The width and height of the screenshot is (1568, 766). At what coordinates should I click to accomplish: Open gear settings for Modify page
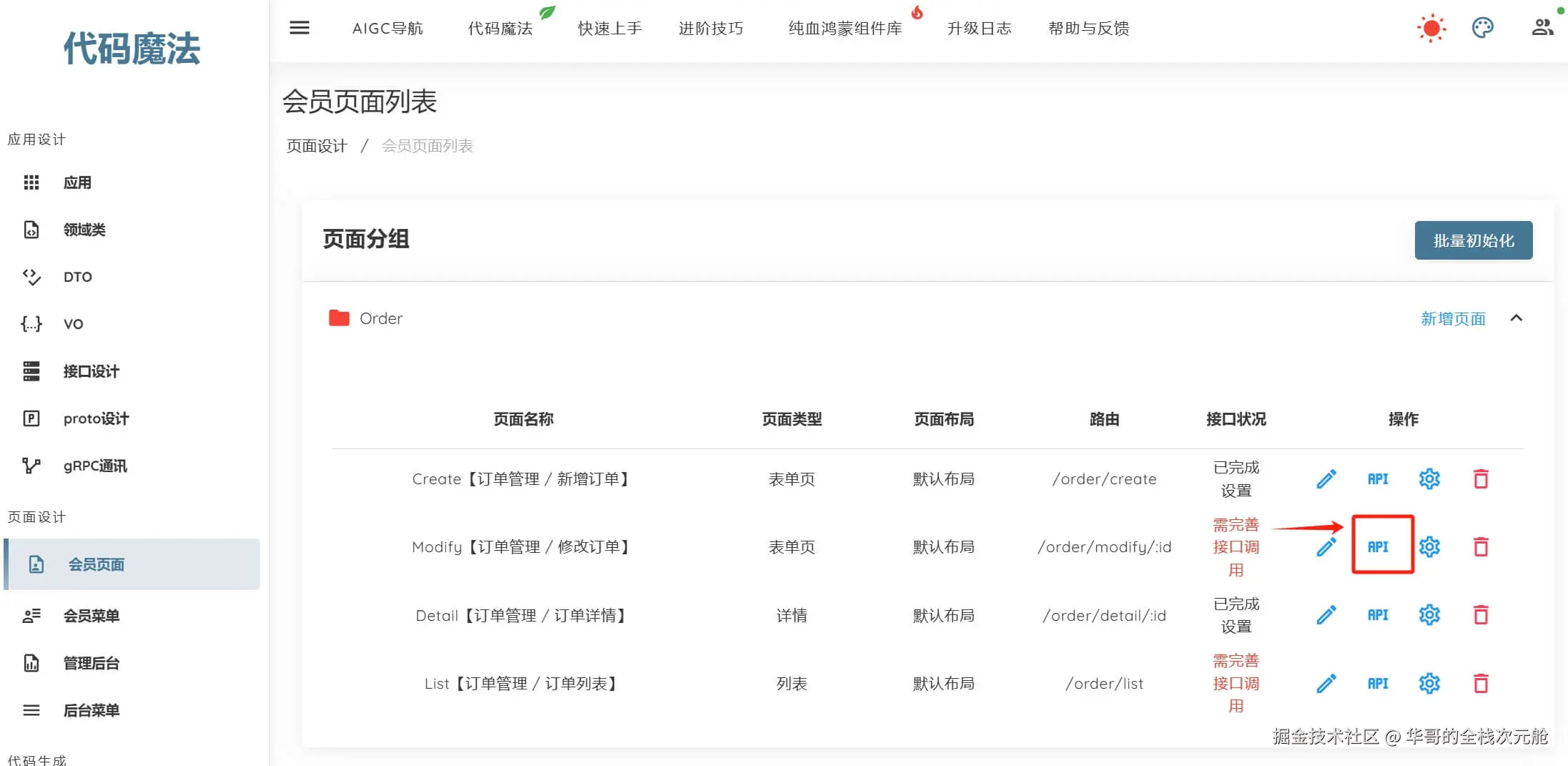(1429, 547)
